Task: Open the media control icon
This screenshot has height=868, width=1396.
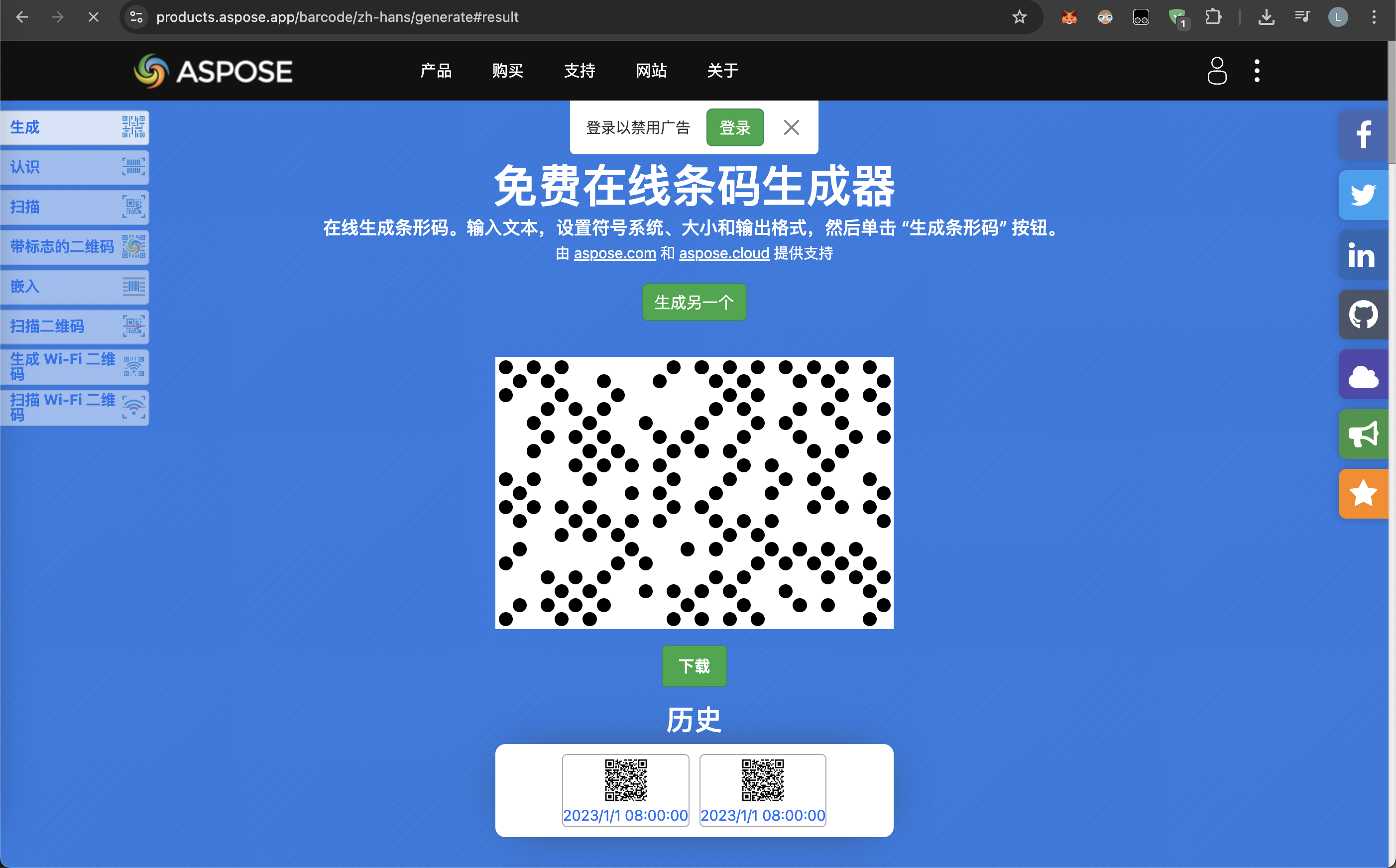Action: point(1302,17)
